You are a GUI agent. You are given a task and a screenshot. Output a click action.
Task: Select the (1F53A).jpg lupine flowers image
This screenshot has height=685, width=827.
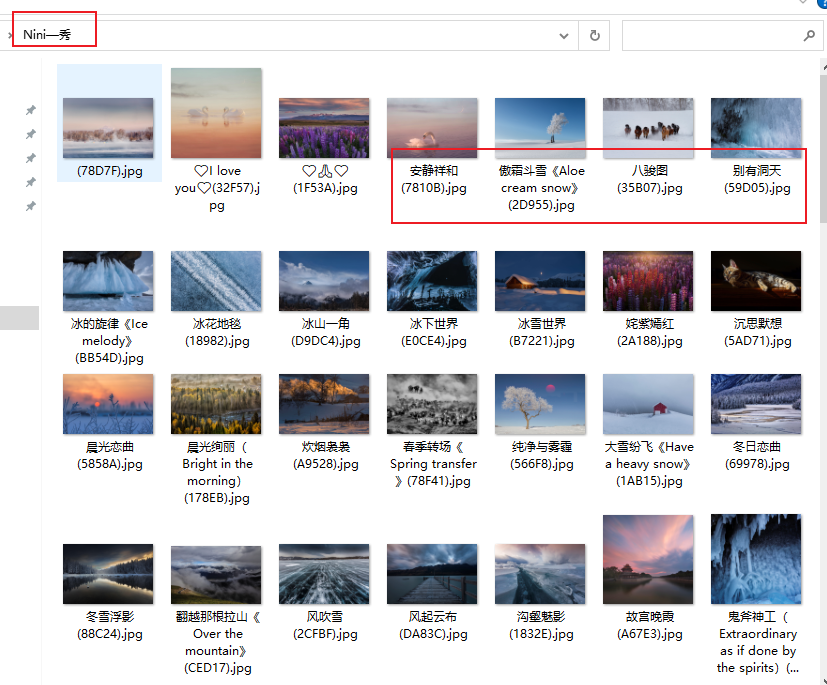324,128
